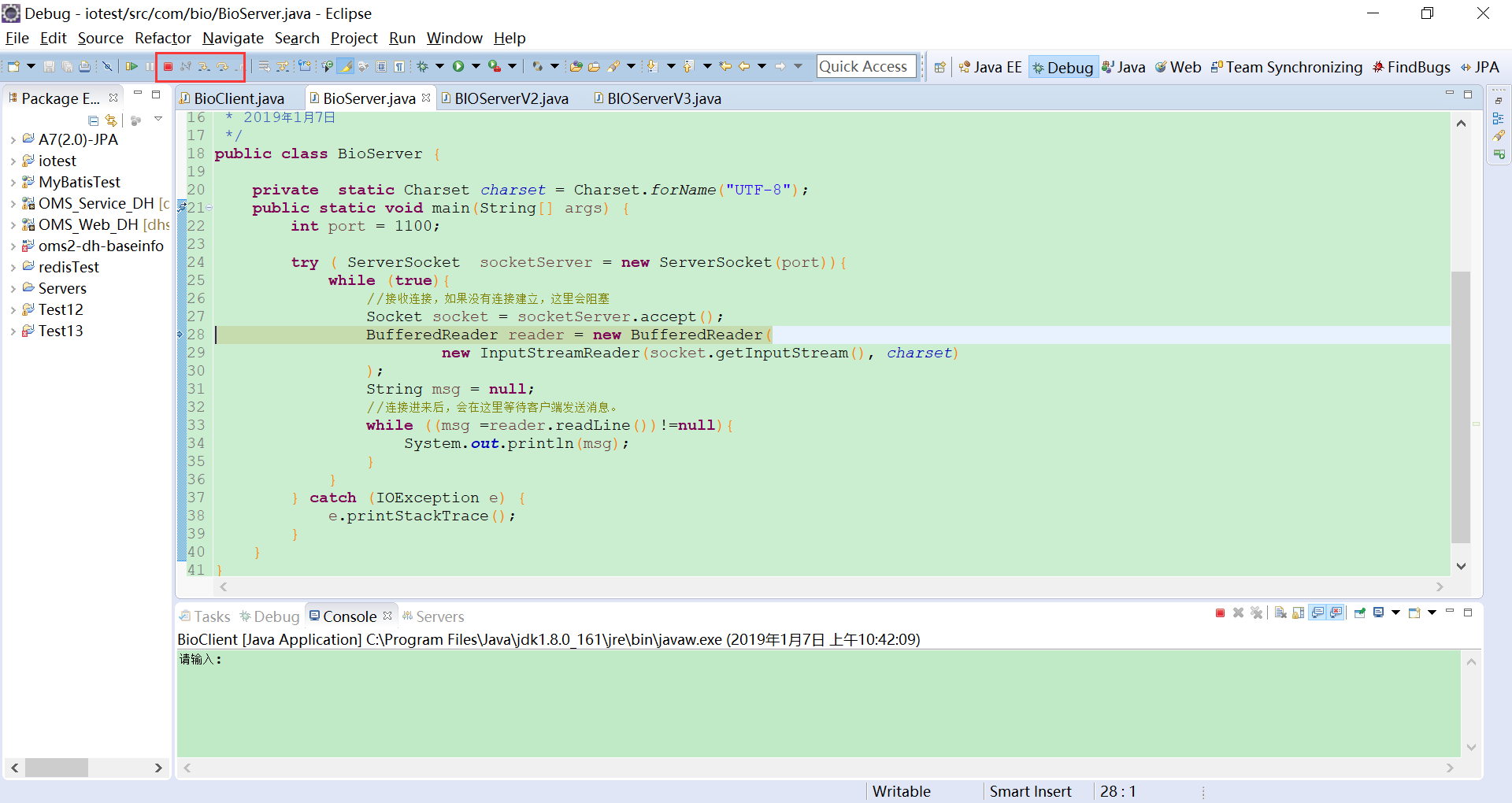Click the Last Edit Location icon
Screen dimensions: 1512x803
pyautogui.click(x=725, y=67)
